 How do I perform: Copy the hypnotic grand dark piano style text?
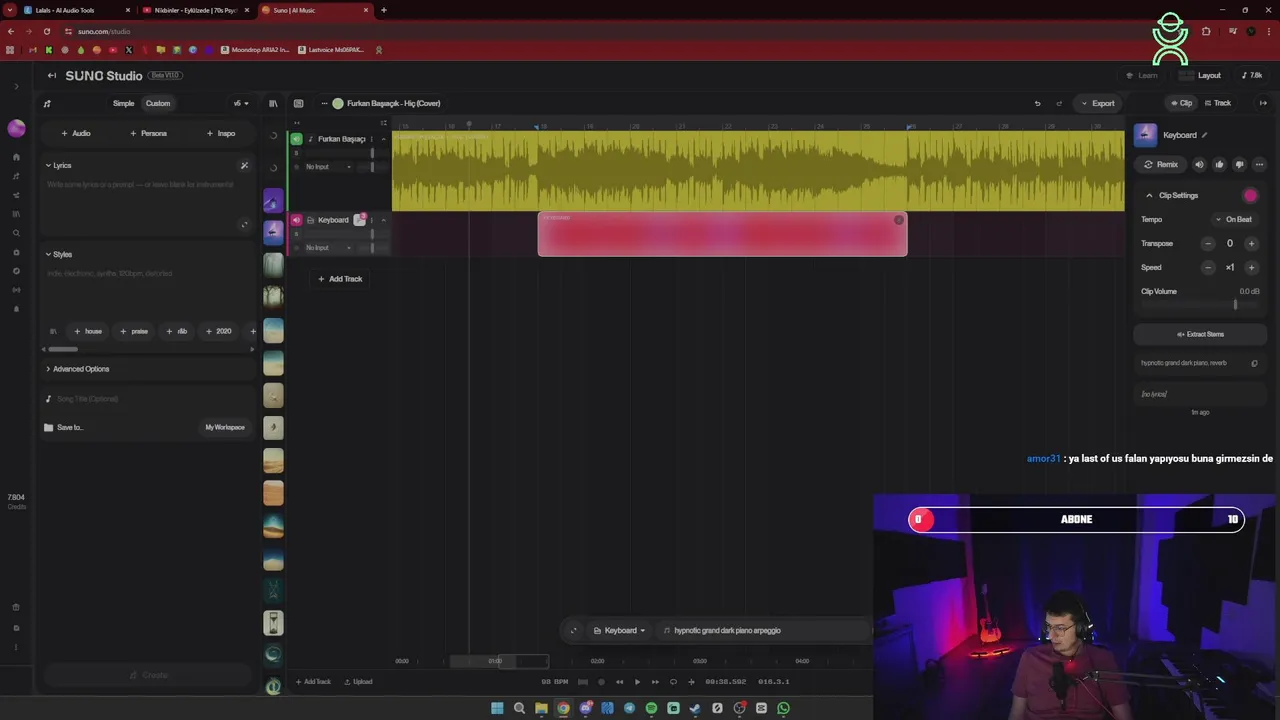pos(1254,363)
